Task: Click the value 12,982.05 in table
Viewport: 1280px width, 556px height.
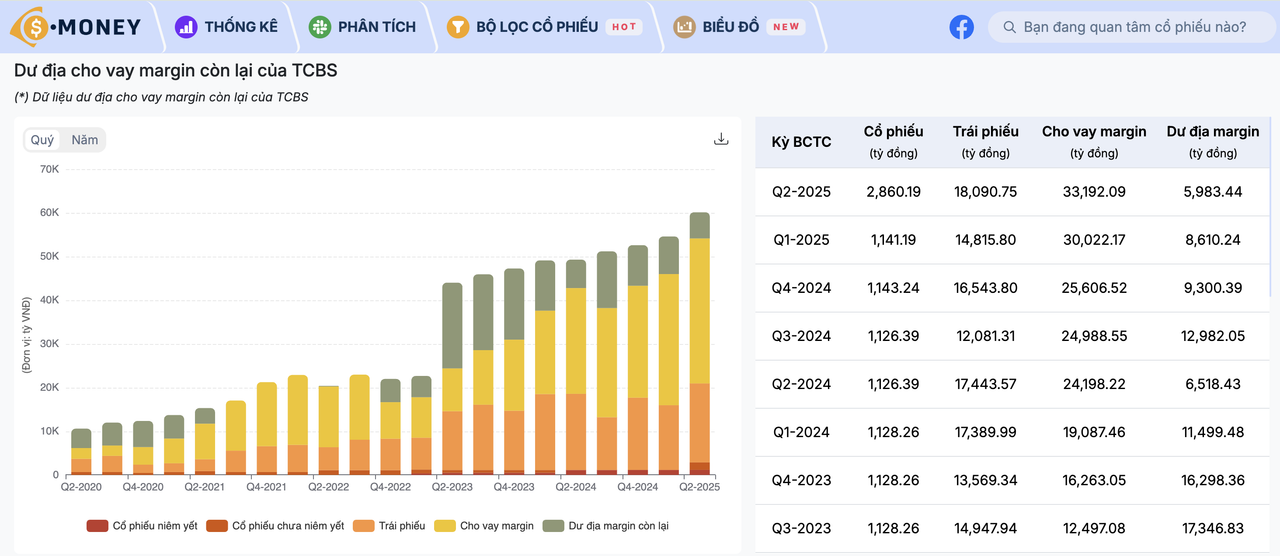Action: (x=1213, y=336)
